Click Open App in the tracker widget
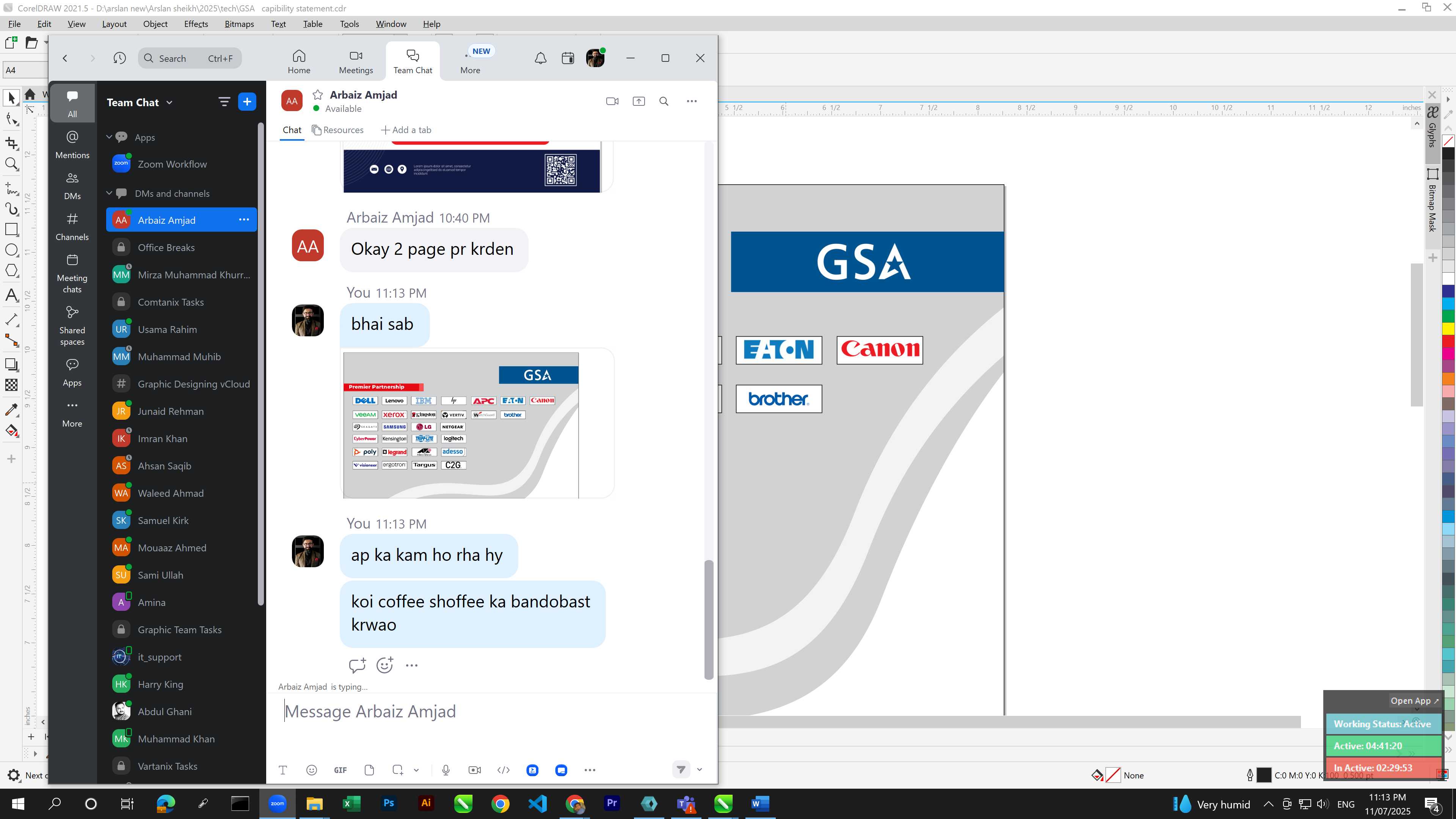The image size is (1456, 819). [1415, 701]
